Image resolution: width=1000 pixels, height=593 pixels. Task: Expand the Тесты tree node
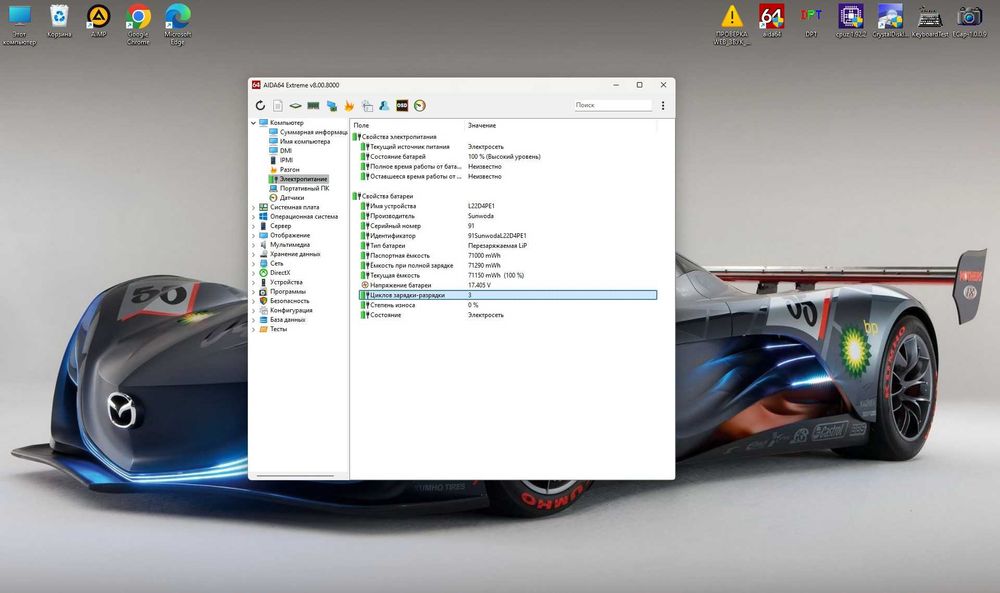point(253,329)
